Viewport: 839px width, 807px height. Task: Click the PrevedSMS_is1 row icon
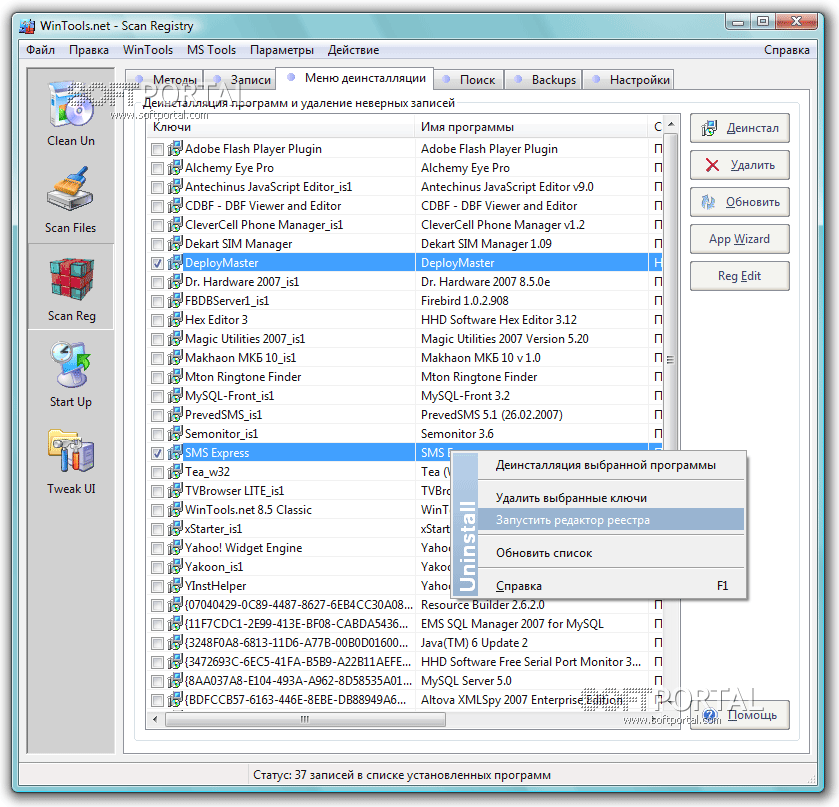pos(175,414)
